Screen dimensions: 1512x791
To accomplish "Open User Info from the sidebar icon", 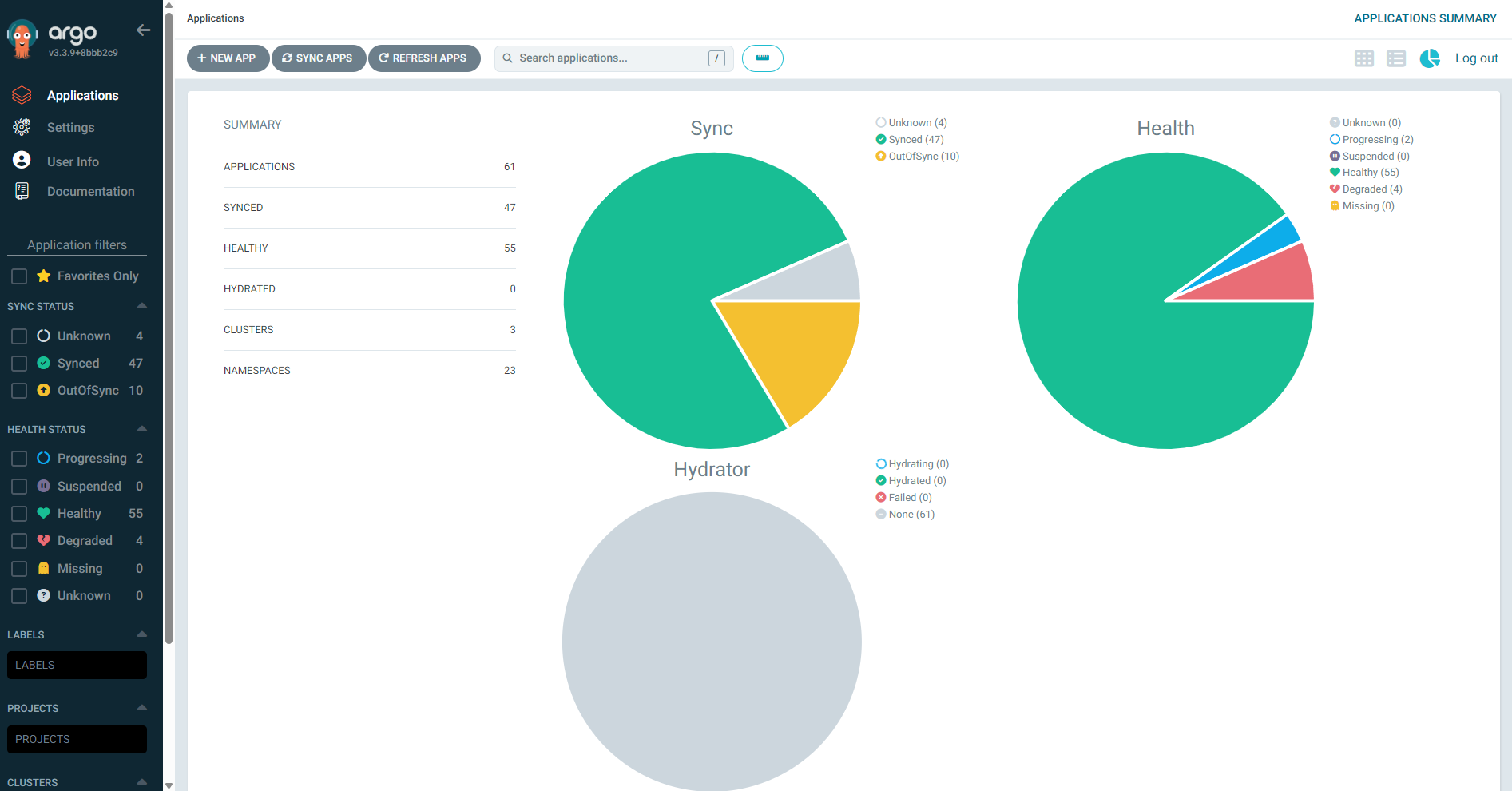I will pyautogui.click(x=22, y=161).
